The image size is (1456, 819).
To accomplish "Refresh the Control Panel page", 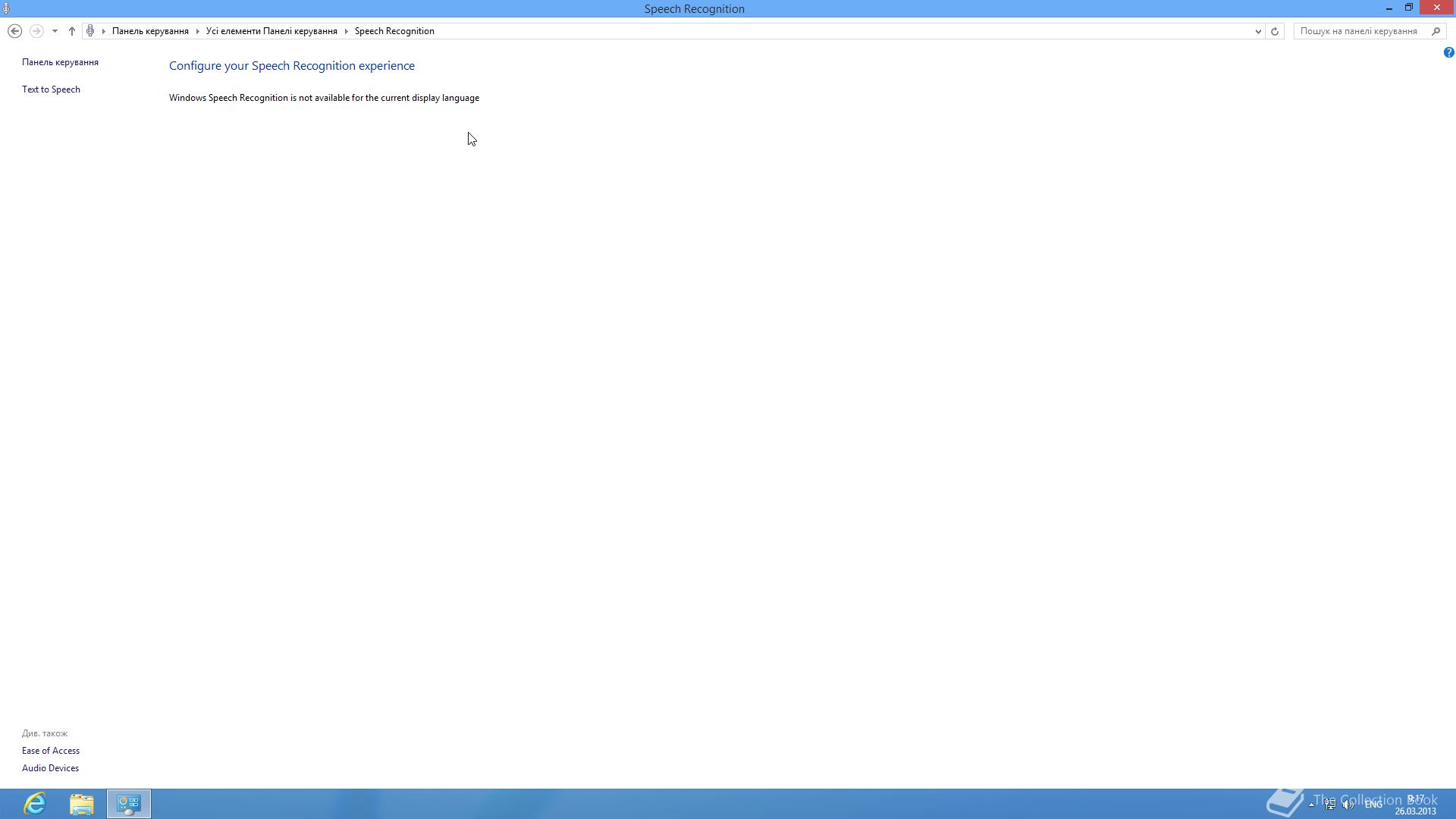I will pyautogui.click(x=1275, y=31).
